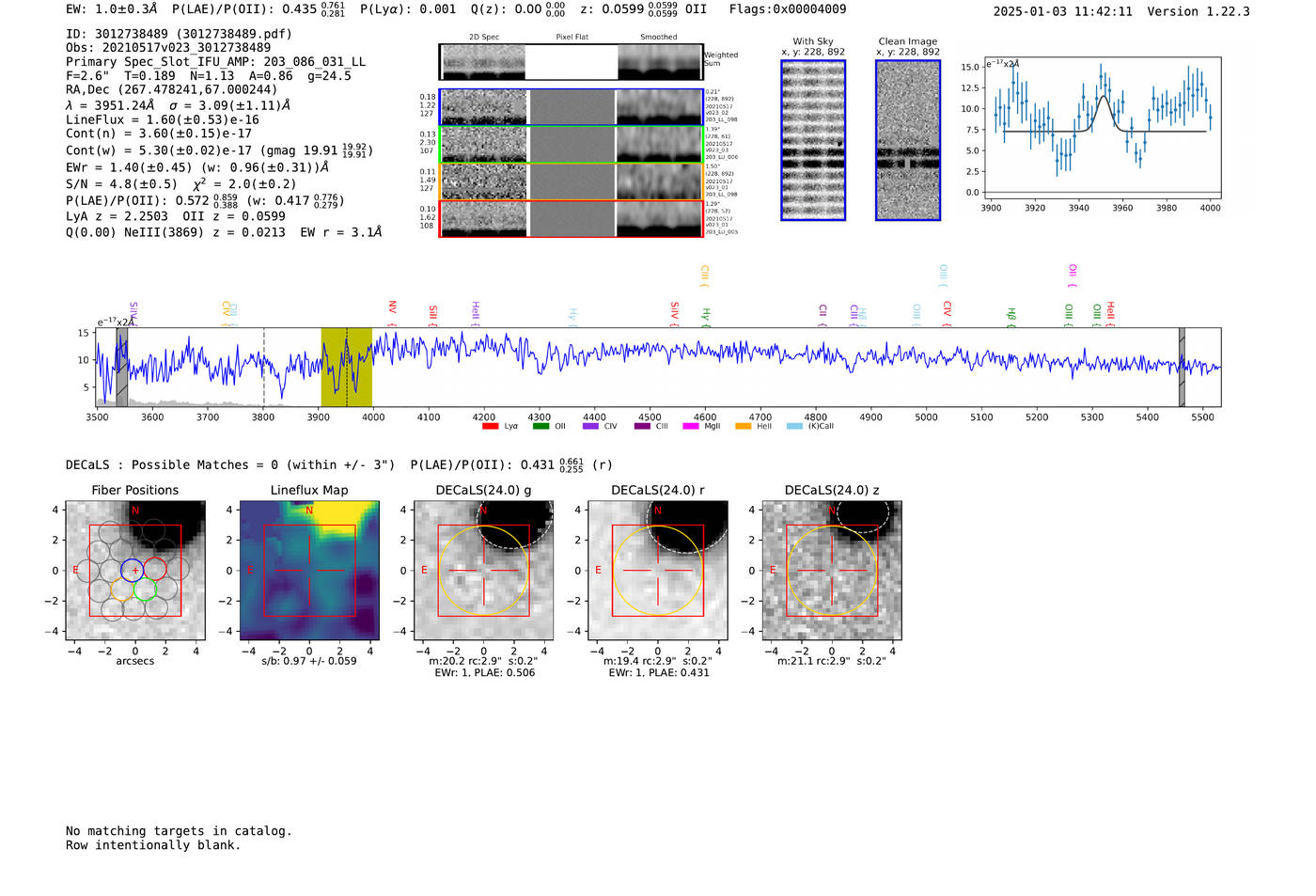1316x896 pixels.
Task: Click the purple CIV legend swatch
Action: coord(590,426)
